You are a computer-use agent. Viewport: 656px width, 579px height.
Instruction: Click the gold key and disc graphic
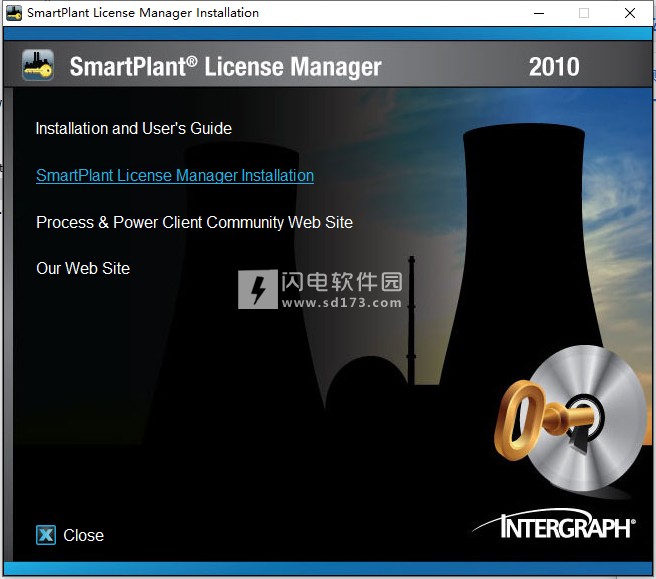click(x=571, y=419)
